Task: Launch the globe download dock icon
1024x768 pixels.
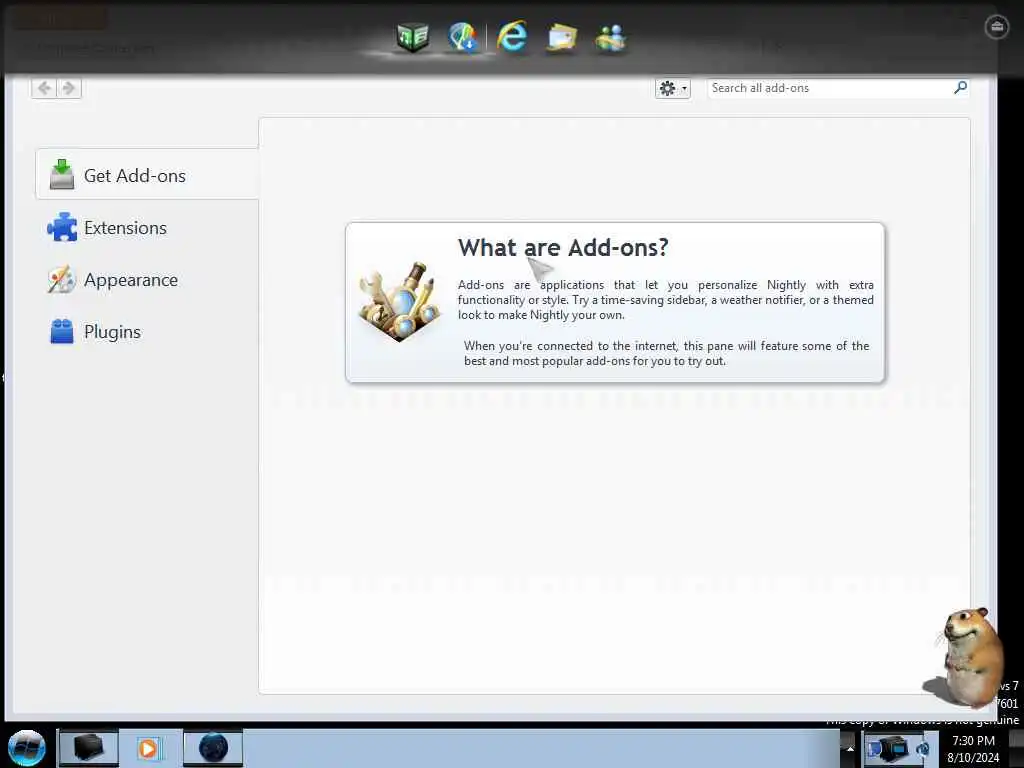Action: [x=463, y=37]
